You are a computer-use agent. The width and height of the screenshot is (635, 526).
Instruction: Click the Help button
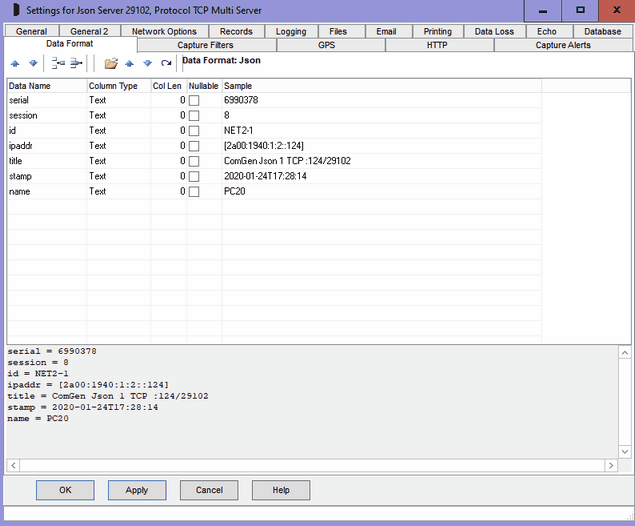coord(281,490)
